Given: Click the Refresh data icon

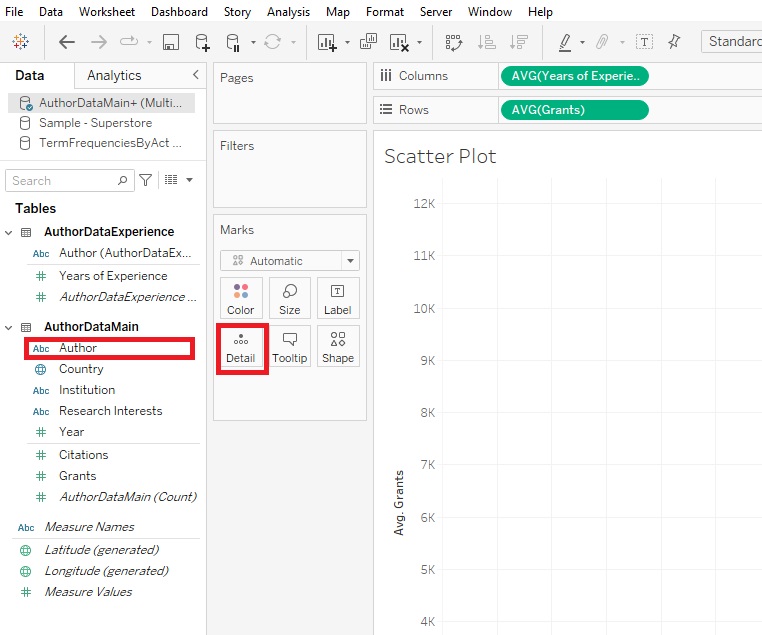Looking at the screenshot, I should click(x=273, y=42).
